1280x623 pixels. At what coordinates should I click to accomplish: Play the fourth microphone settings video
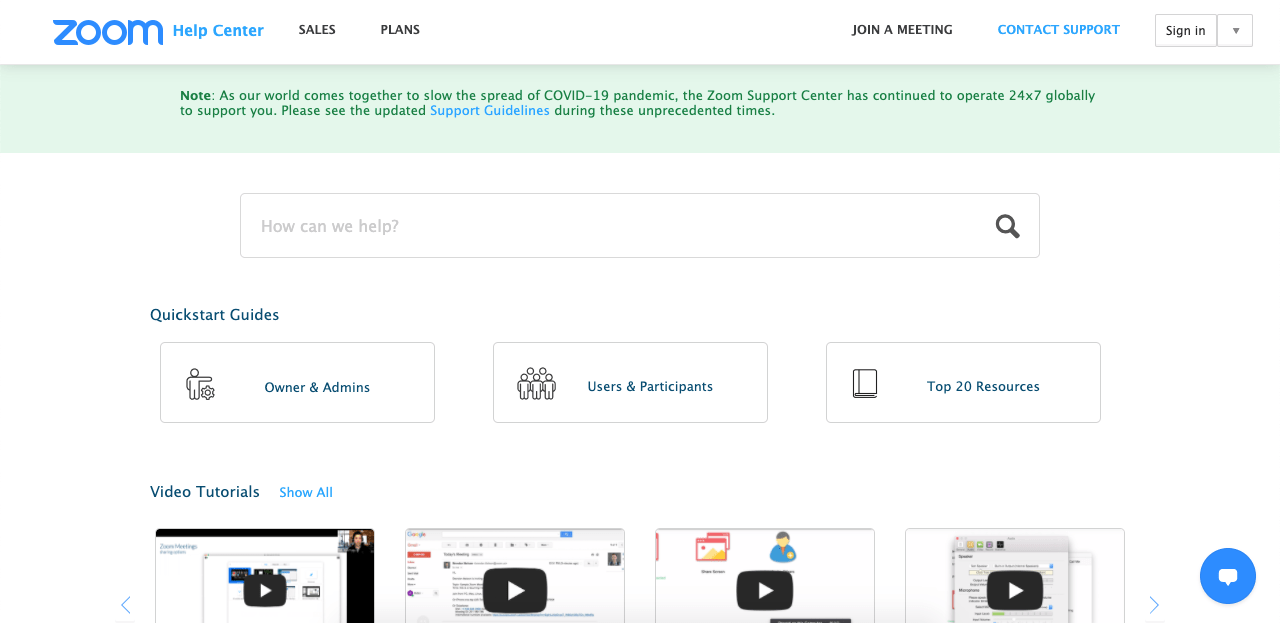1015,590
